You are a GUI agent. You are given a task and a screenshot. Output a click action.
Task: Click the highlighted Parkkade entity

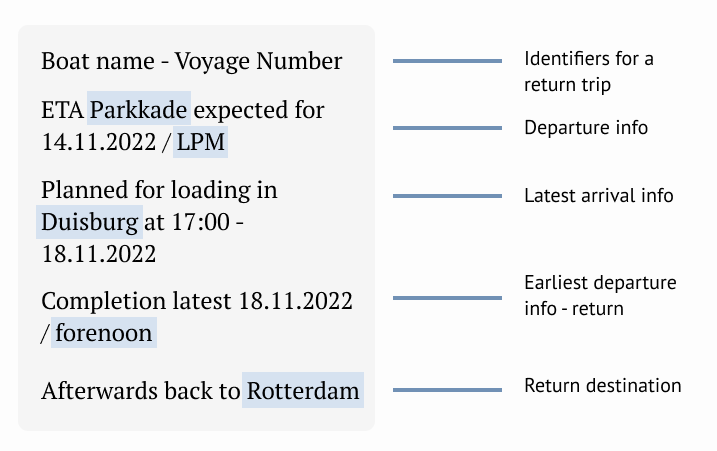(138, 110)
